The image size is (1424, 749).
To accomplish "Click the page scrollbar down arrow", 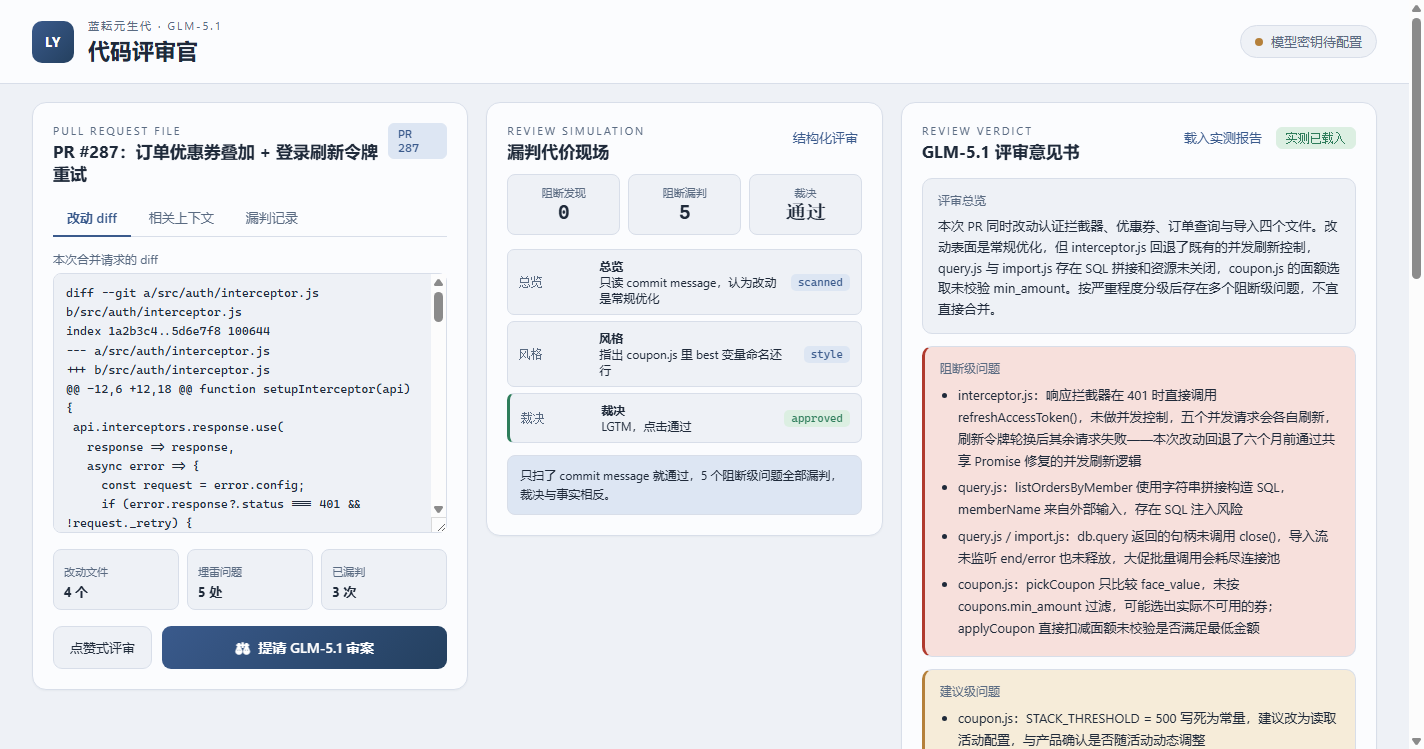I will 1416,741.
